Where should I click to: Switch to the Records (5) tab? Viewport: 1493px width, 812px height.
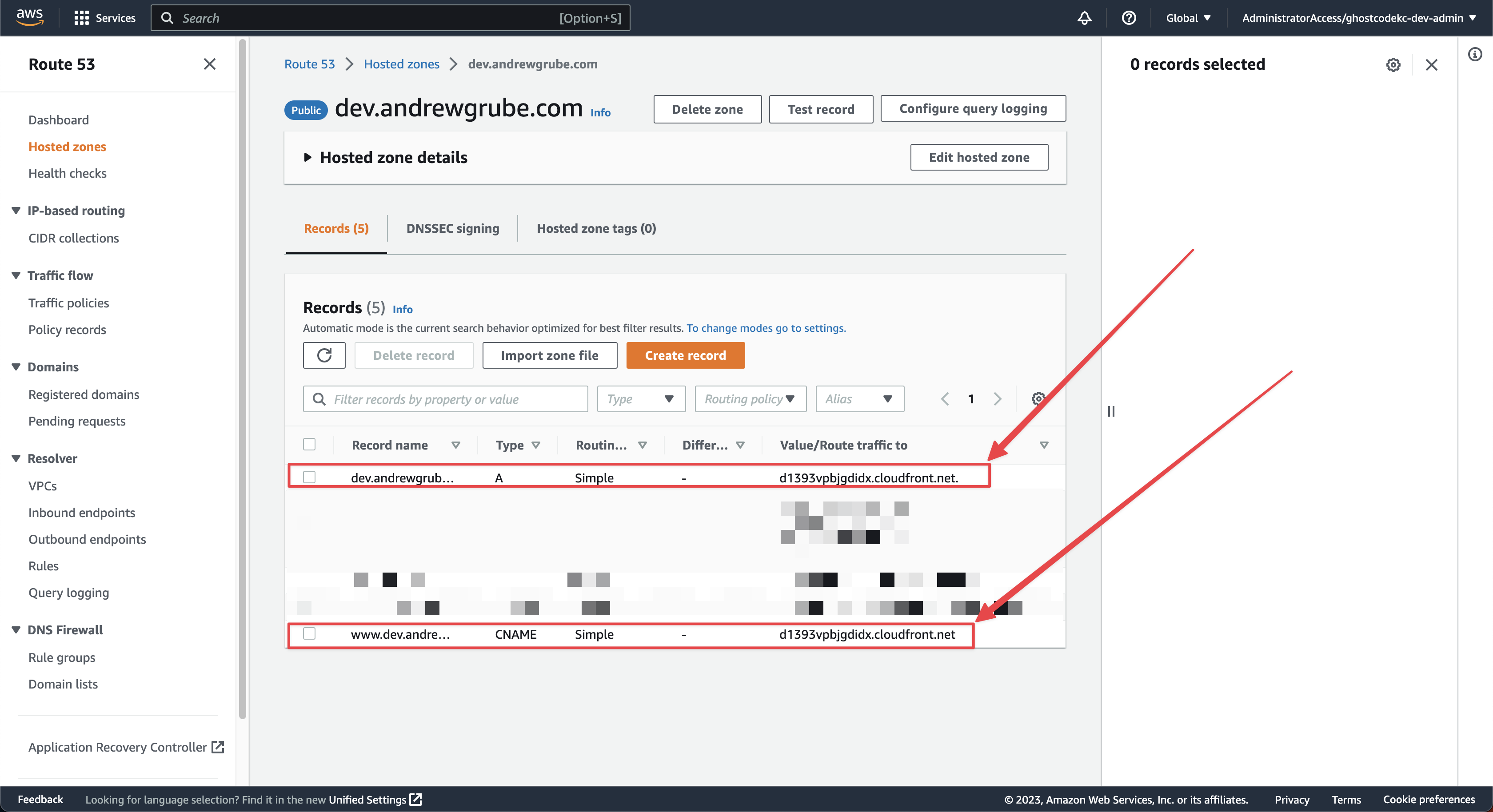[336, 228]
